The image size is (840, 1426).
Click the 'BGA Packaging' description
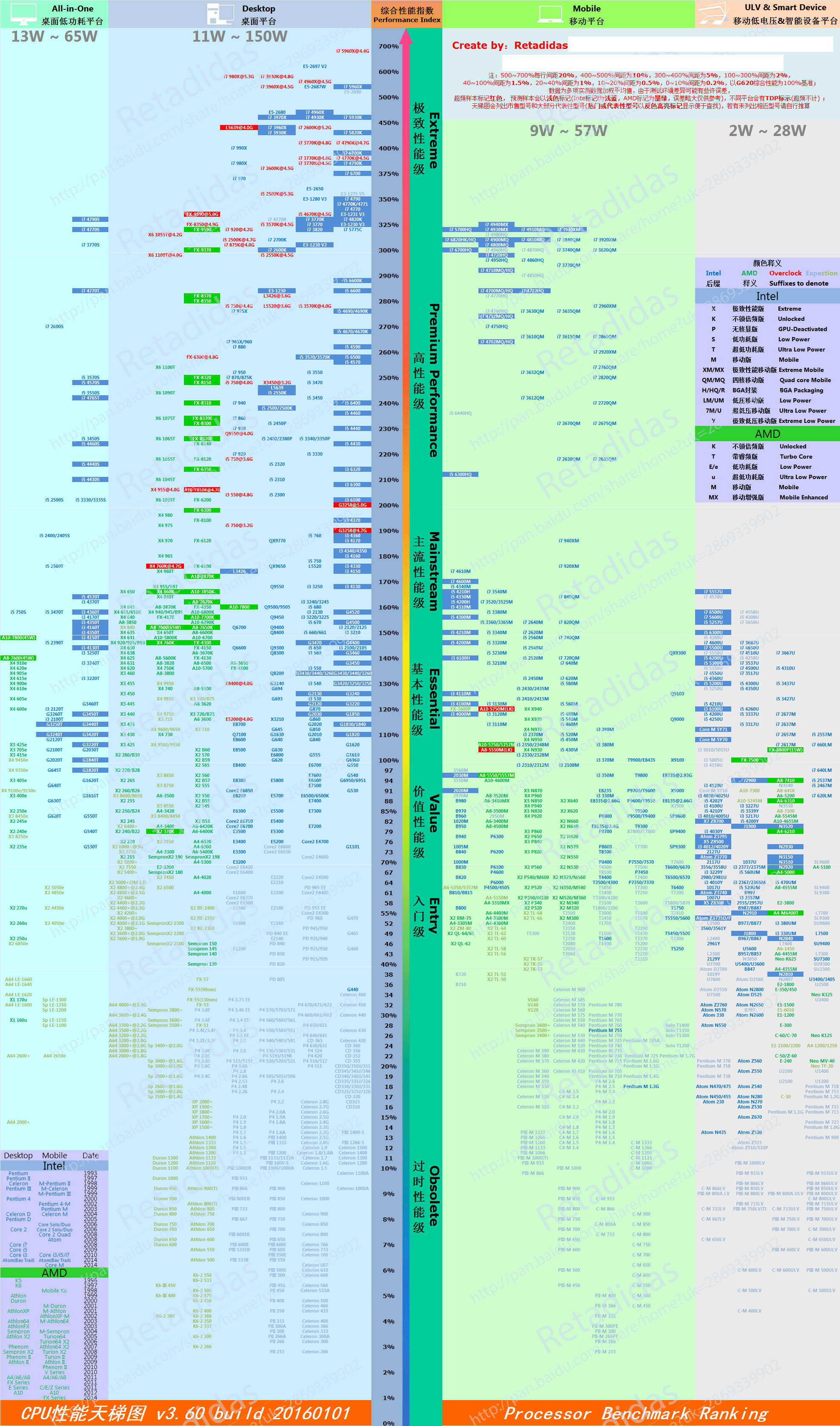click(801, 390)
